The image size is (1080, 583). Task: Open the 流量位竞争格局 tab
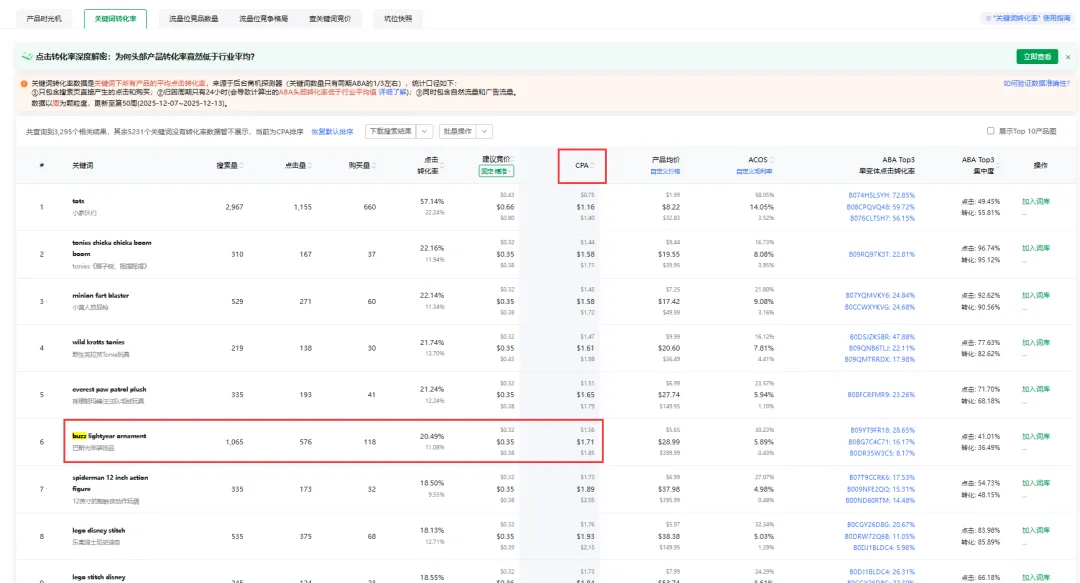pyautogui.click(x=263, y=18)
